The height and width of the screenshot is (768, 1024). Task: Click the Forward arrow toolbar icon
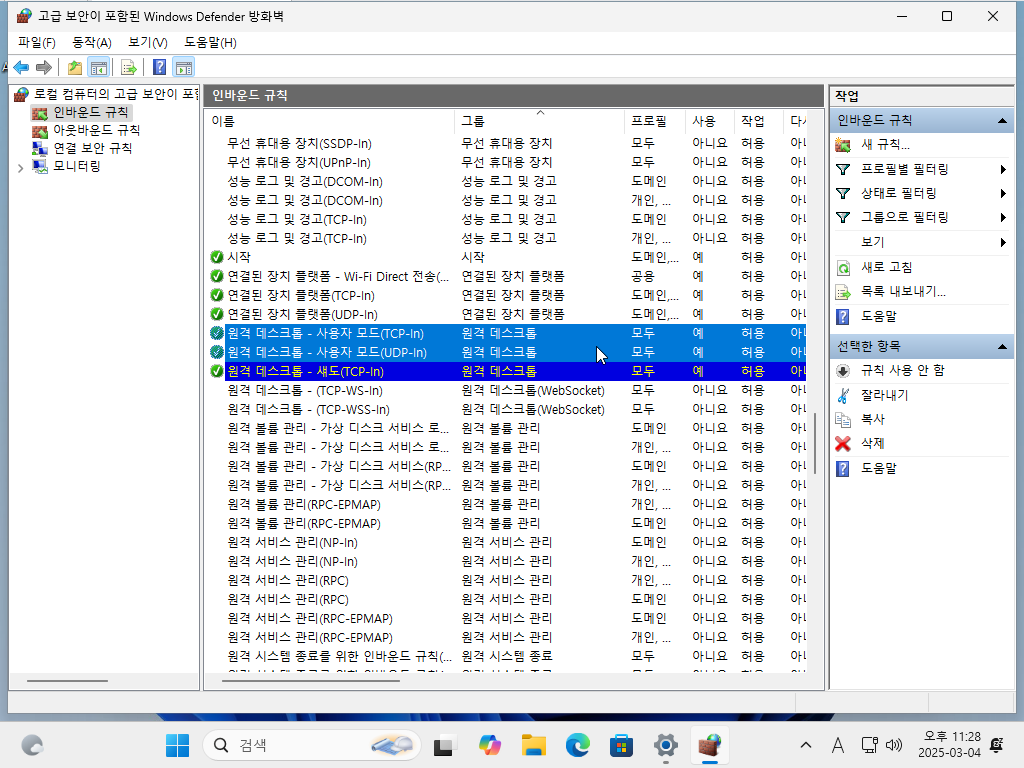click(x=44, y=67)
